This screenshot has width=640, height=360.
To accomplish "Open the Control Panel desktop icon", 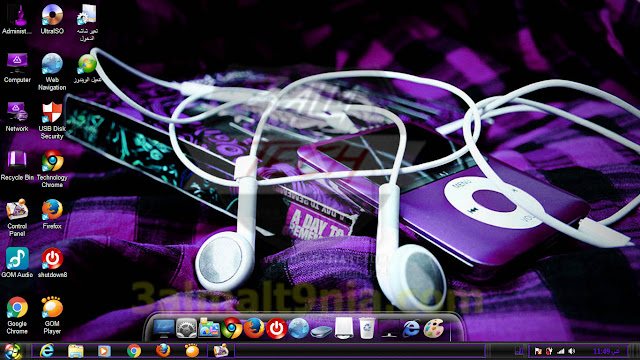I will 17,218.
